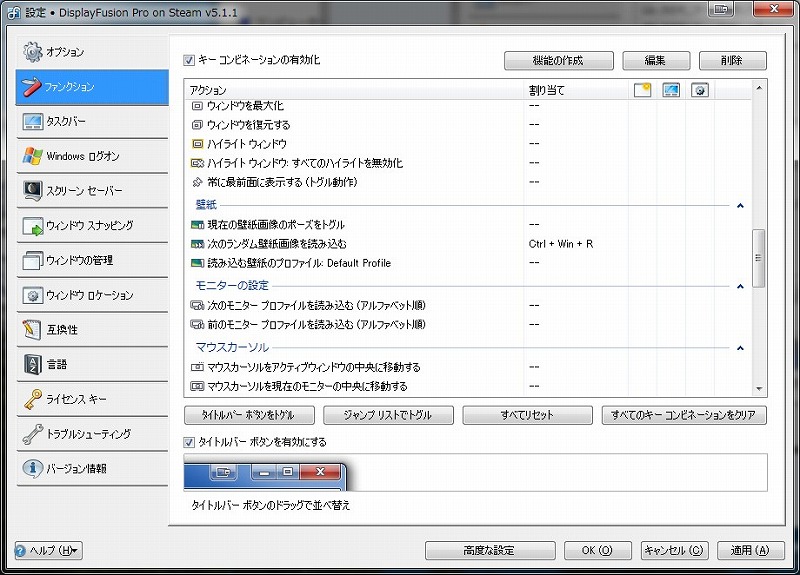Select ハイライト ウィンドウ: すべてのハイライトを無効化 row
The height and width of the screenshot is (575, 800).
467,163
